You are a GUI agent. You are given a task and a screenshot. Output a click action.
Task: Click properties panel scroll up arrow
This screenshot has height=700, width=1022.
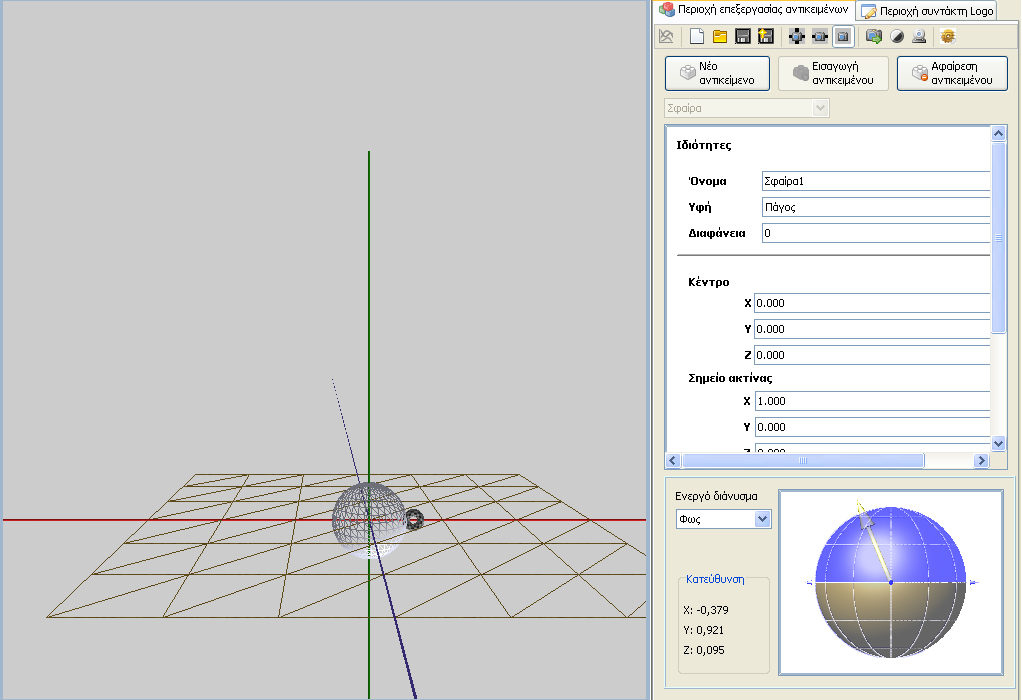coord(998,134)
